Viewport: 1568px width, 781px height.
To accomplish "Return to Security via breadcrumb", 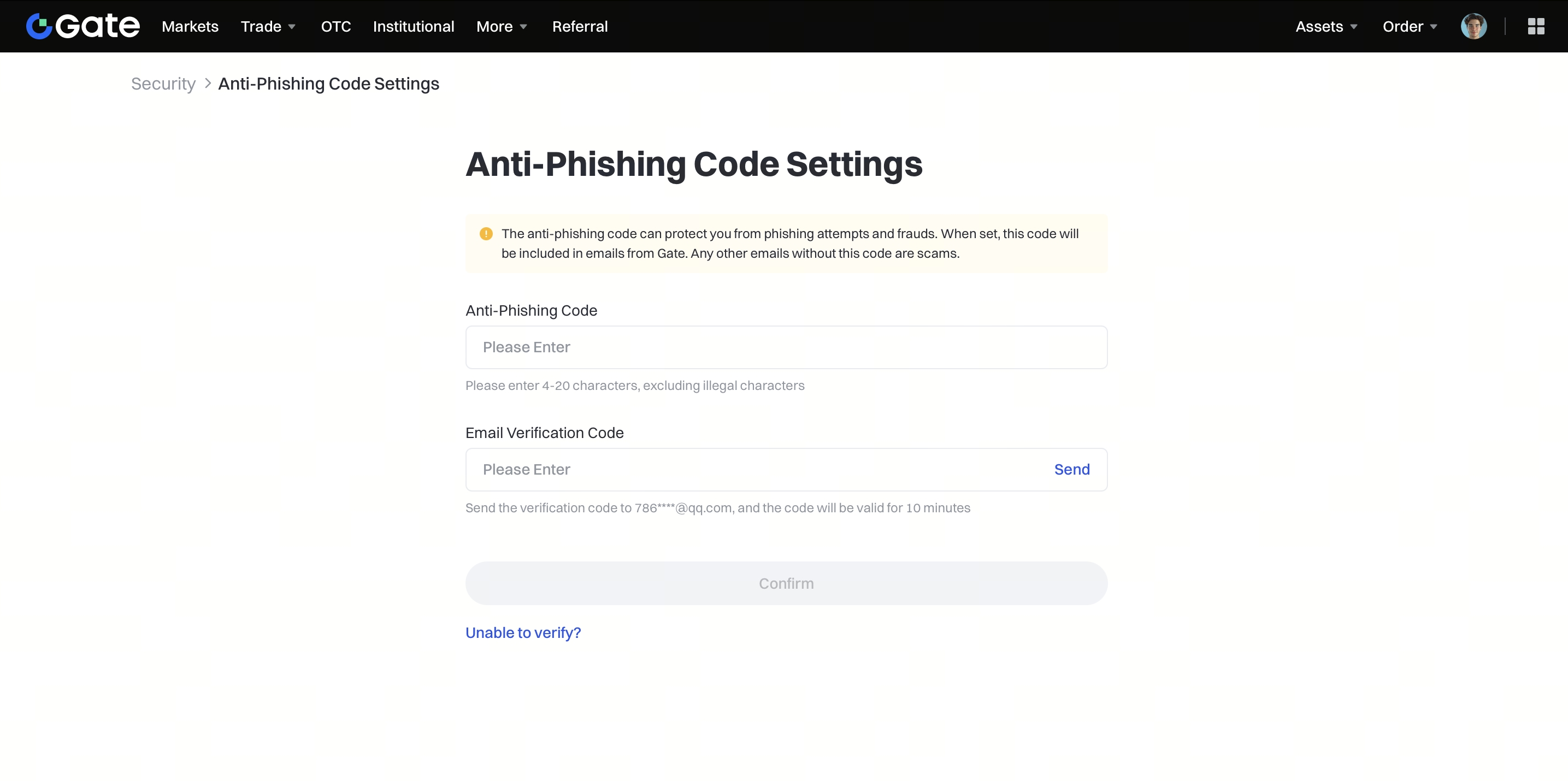I will click(x=163, y=84).
